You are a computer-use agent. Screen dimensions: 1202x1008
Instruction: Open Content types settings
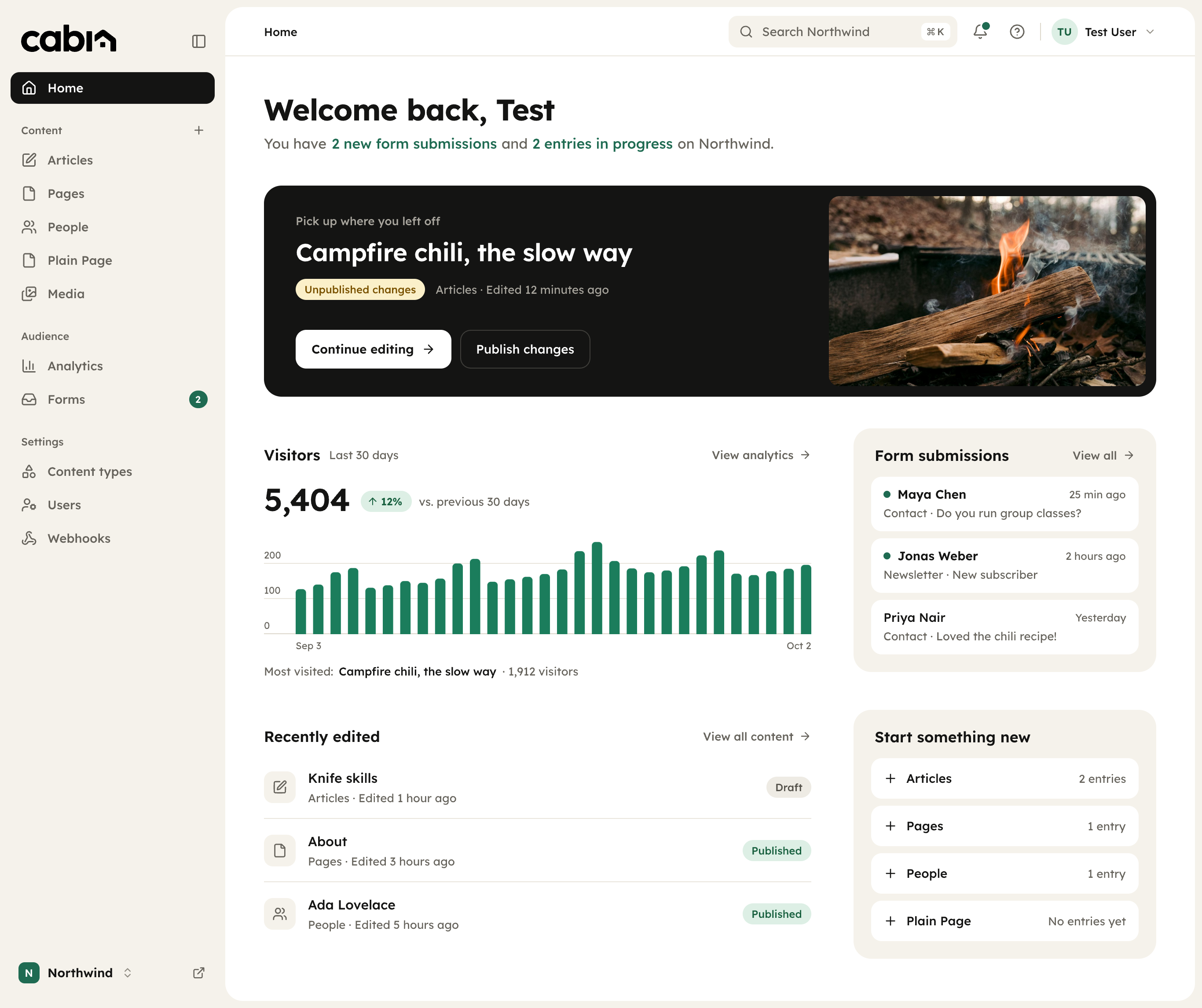(112, 472)
